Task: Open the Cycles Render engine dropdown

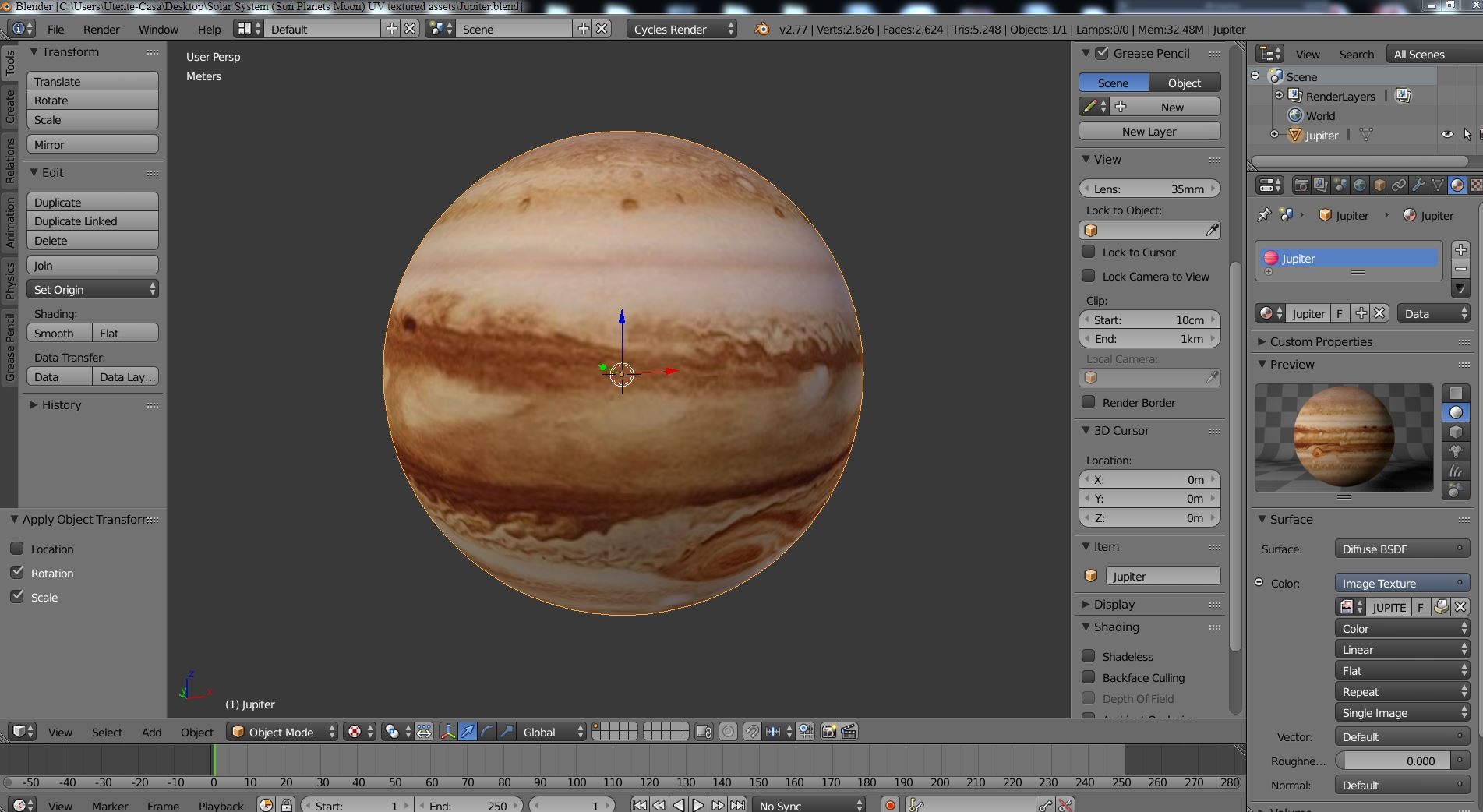Action: pos(682,29)
